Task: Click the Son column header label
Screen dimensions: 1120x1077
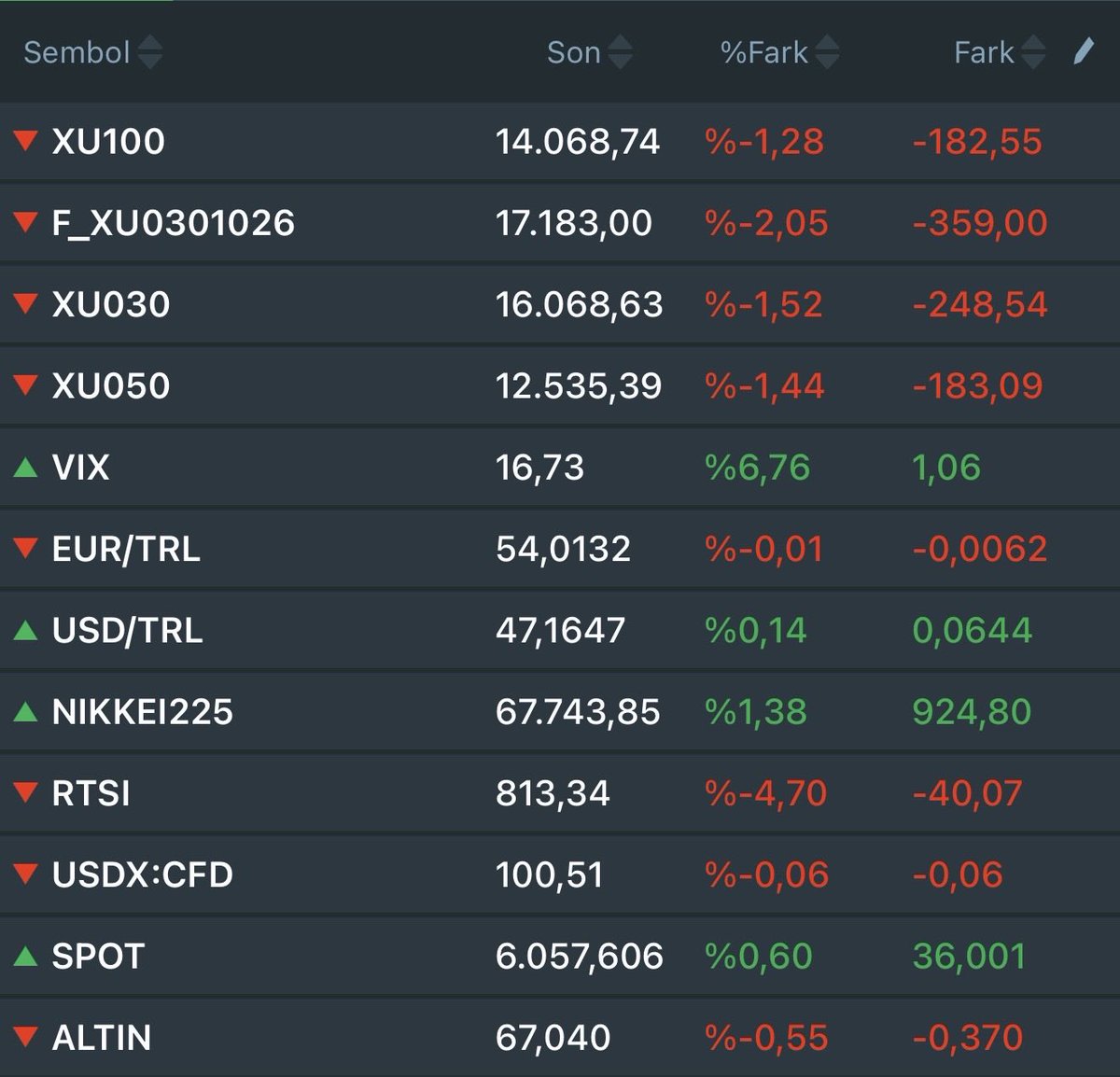Action: pos(574,52)
